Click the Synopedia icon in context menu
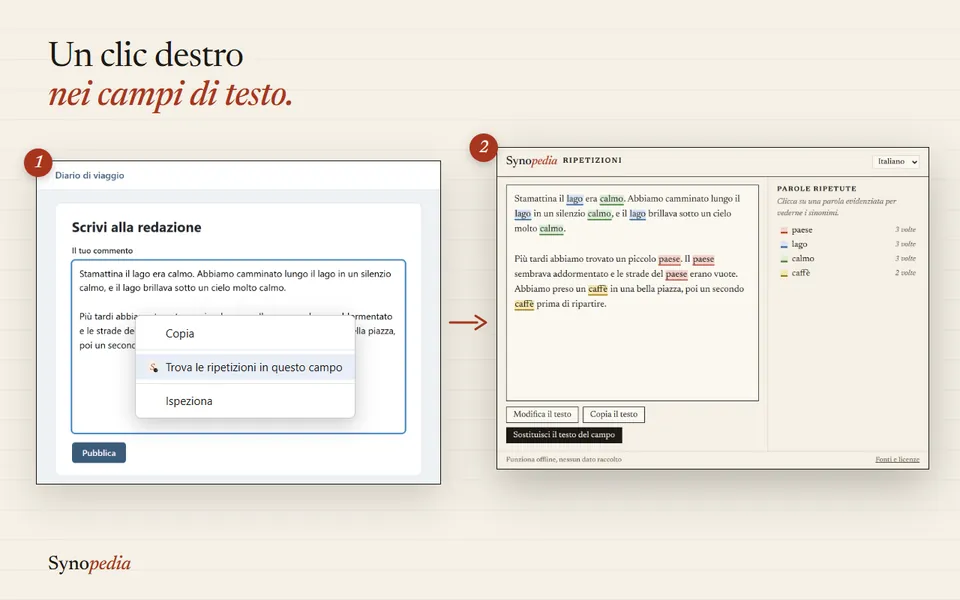The height and width of the screenshot is (600, 960). (154, 367)
